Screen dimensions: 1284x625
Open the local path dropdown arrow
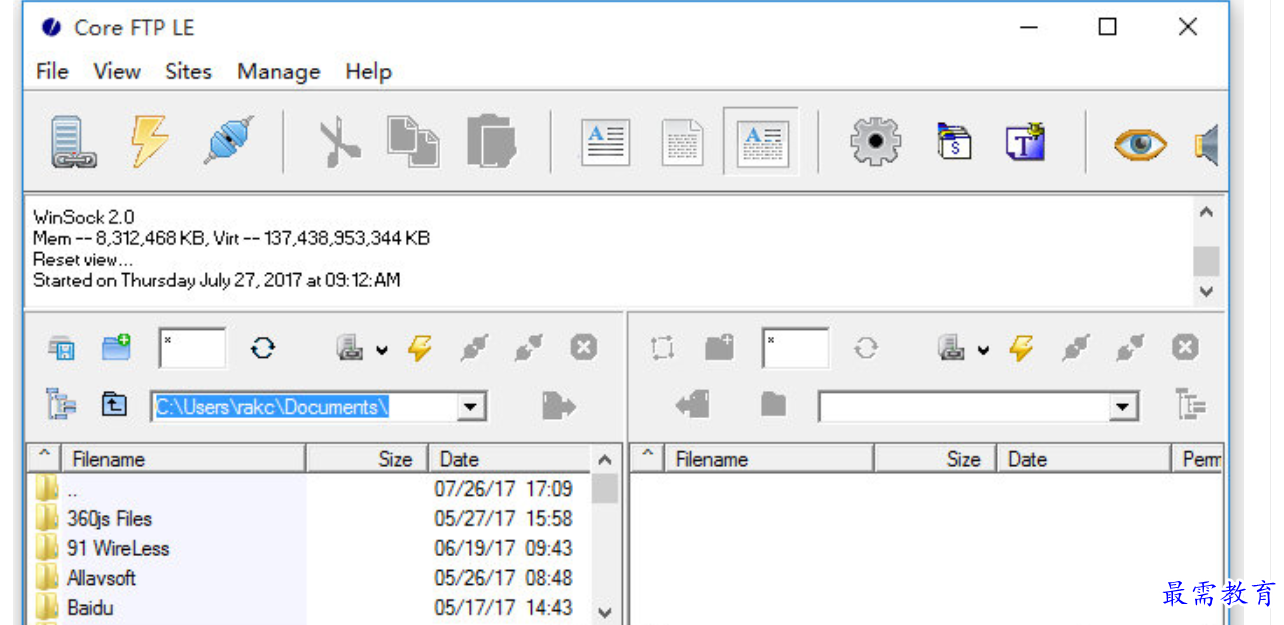(471, 407)
